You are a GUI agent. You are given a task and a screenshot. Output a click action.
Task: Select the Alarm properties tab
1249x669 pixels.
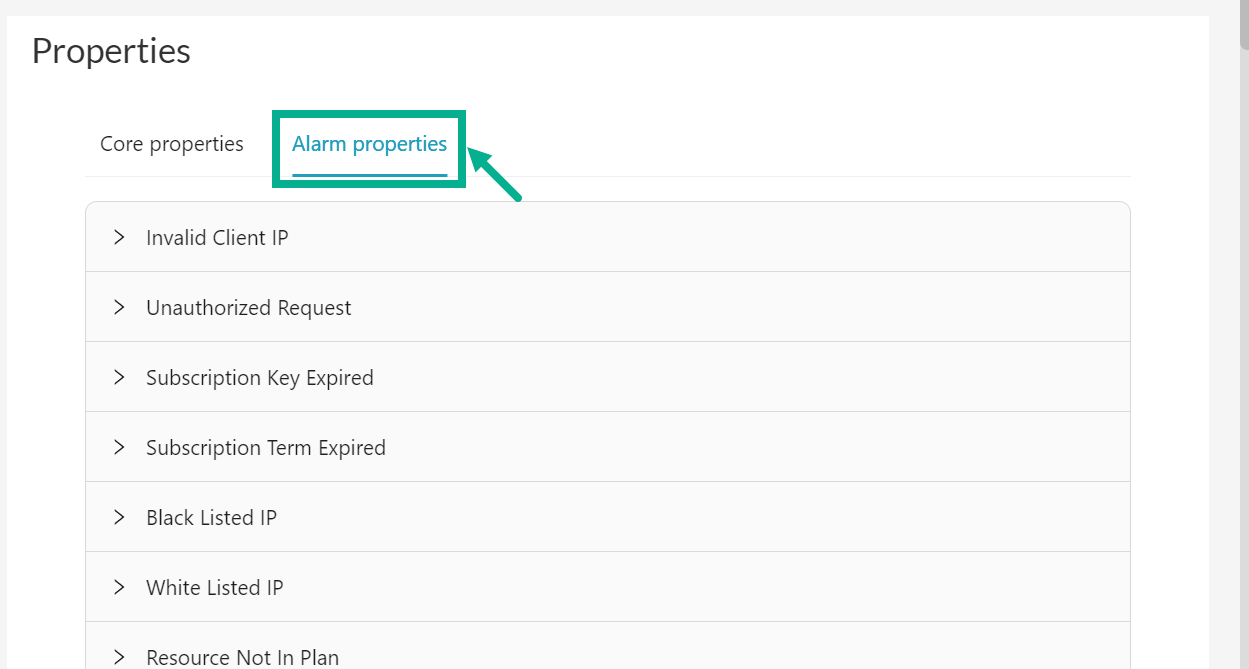[369, 144]
